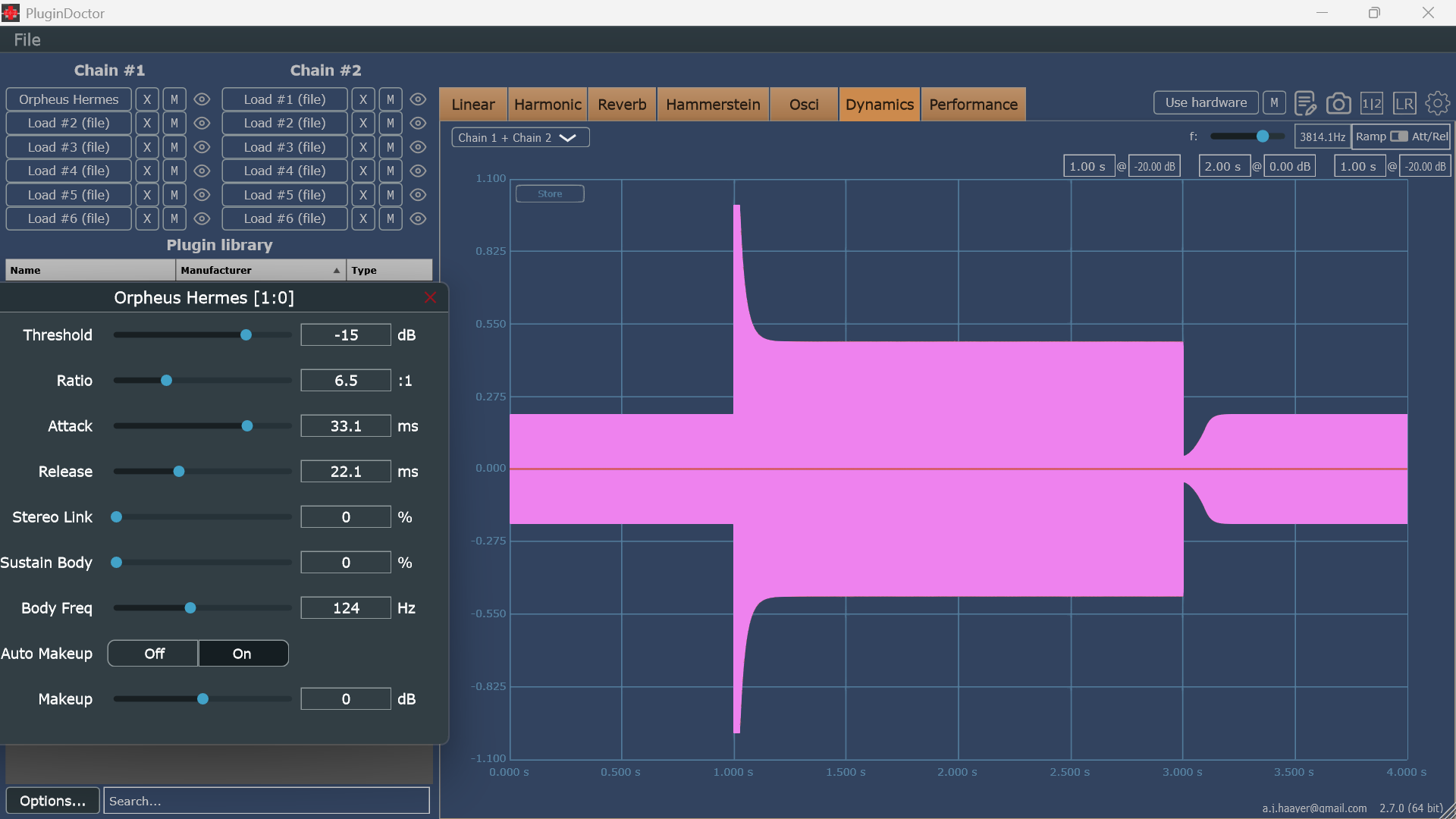Open settings gear icon

coord(1437,103)
